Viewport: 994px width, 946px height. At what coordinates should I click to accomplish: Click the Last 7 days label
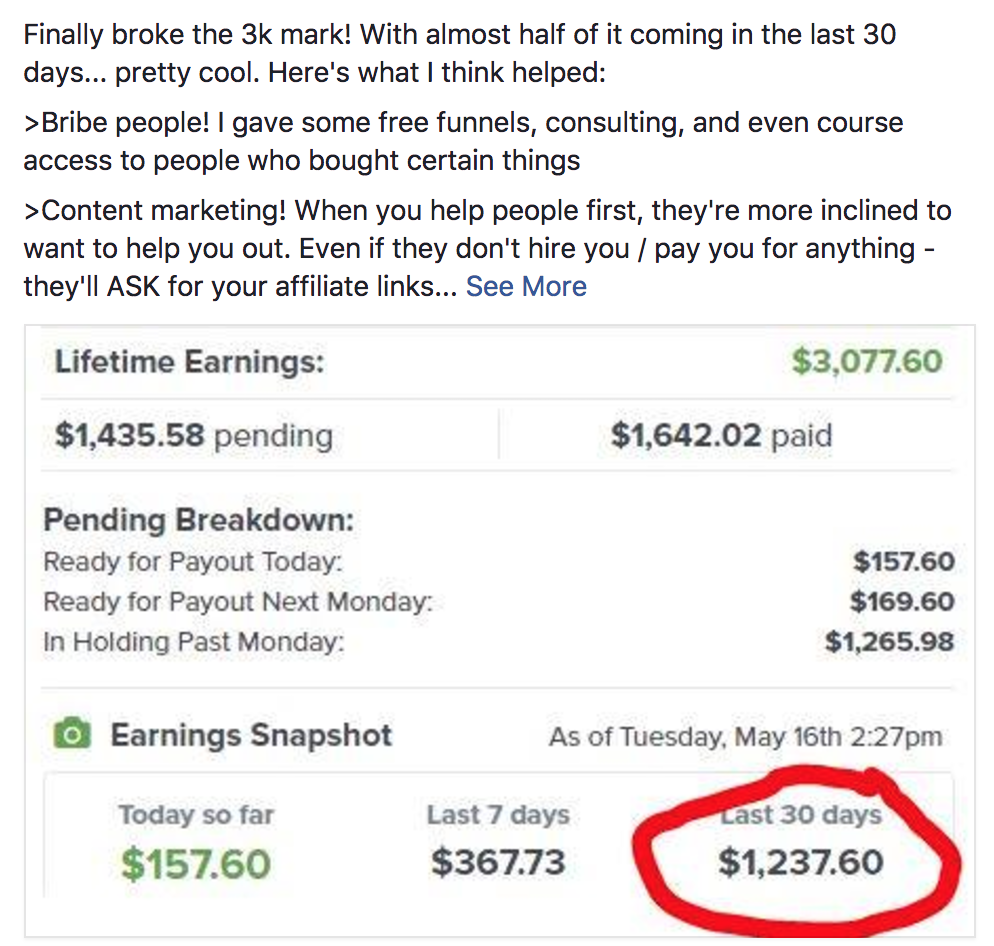pos(498,815)
